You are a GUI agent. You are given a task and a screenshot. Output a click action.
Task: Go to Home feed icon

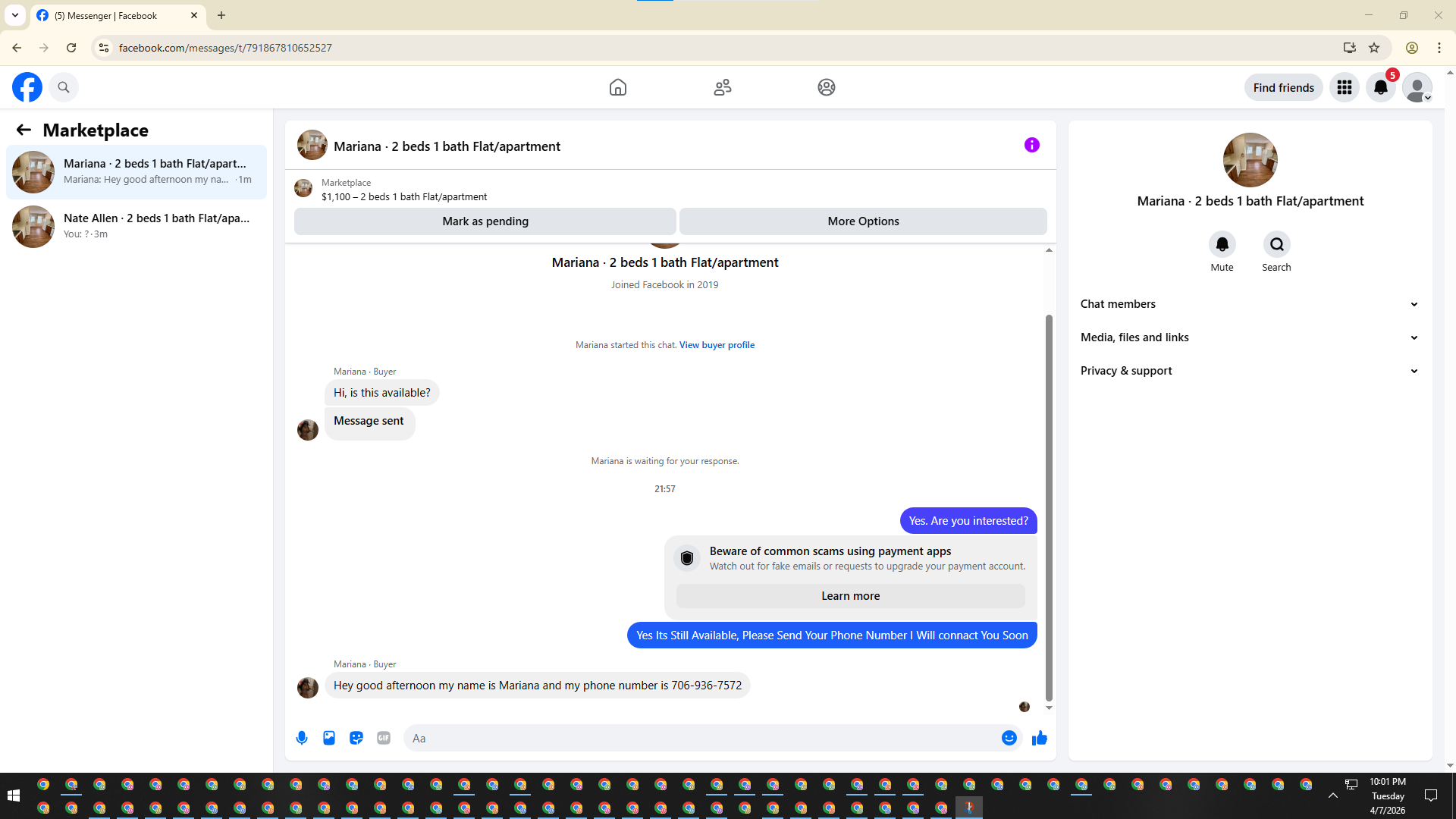point(618,87)
